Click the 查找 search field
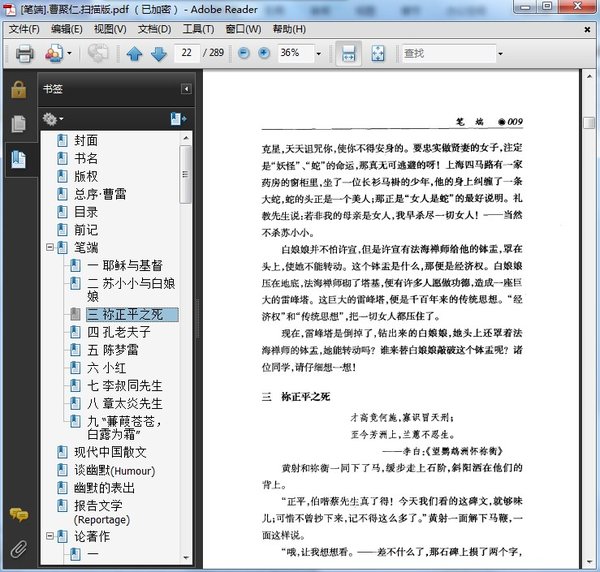This screenshot has height=572, width=600. pyautogui.click(x=448, y=53)
